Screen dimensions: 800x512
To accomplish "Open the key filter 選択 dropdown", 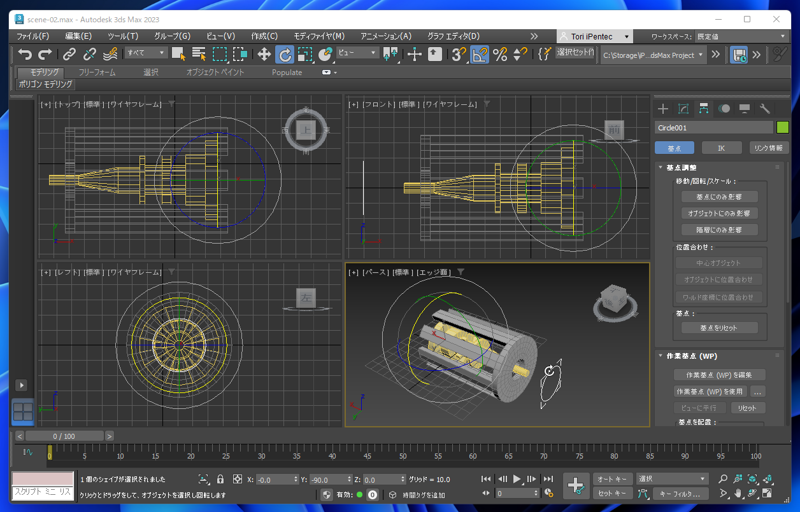I will [x=671, y=479].
